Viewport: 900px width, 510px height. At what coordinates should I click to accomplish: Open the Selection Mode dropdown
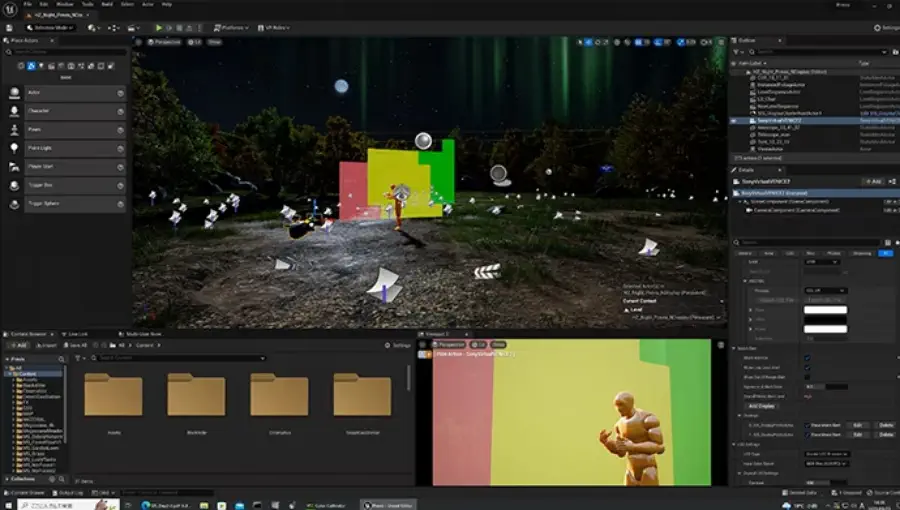52,28
